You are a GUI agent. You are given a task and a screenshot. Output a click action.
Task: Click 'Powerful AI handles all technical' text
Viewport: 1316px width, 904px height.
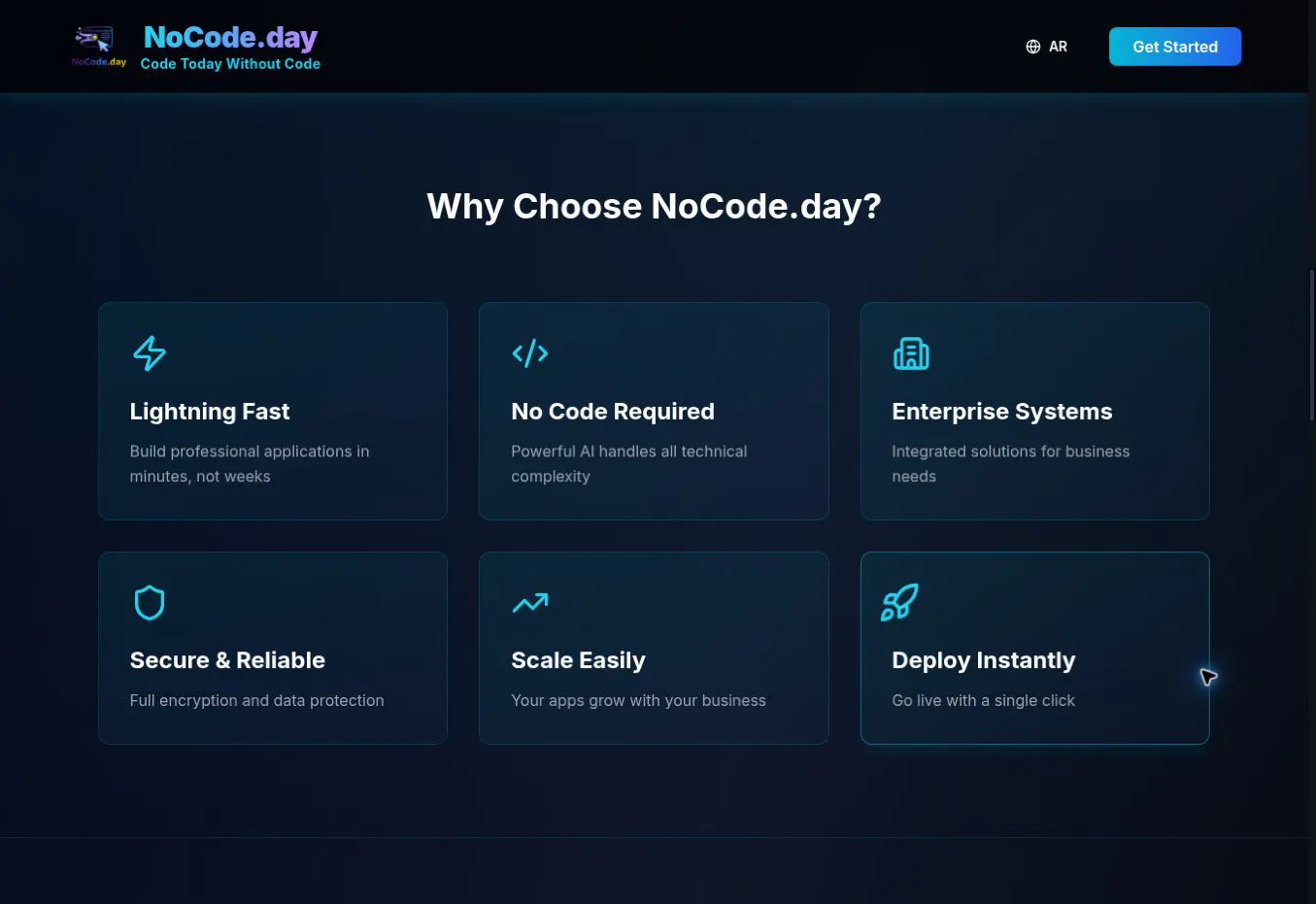click(629, 464)
